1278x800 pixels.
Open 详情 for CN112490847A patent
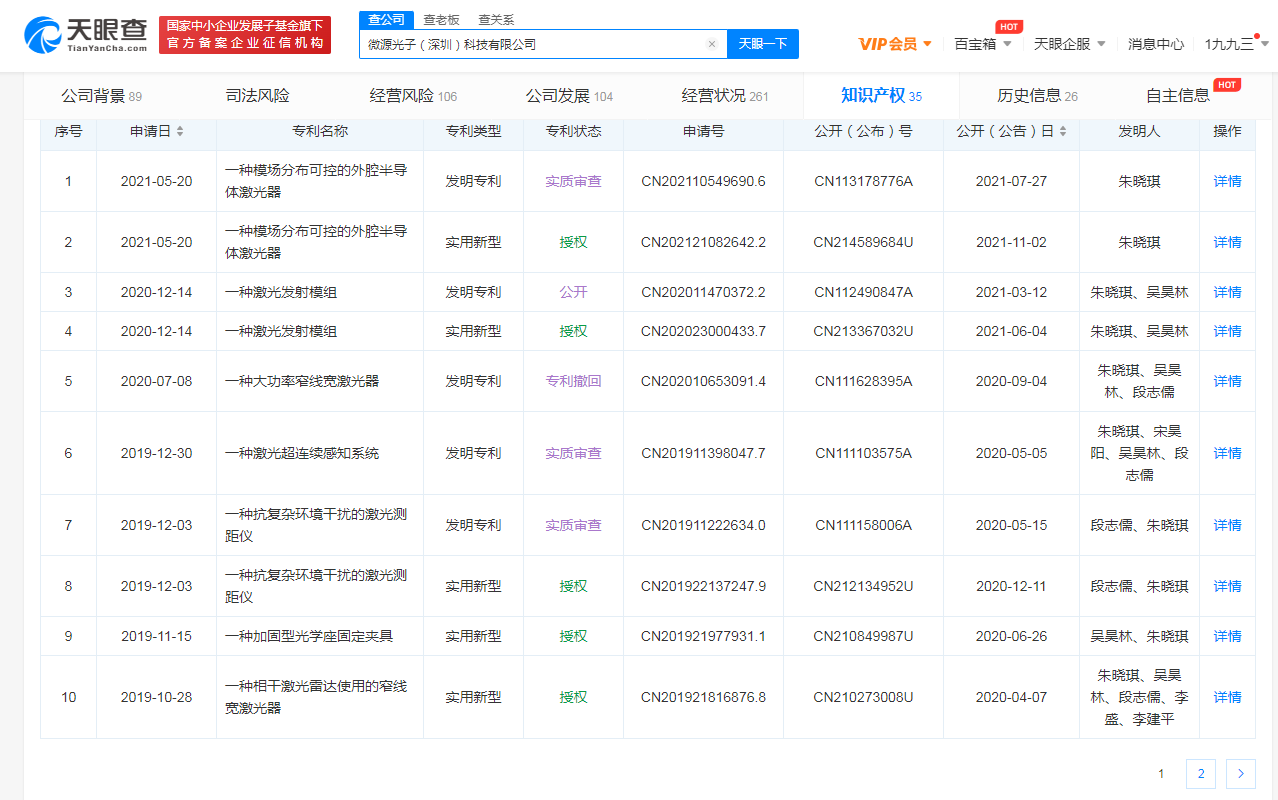1227,292
